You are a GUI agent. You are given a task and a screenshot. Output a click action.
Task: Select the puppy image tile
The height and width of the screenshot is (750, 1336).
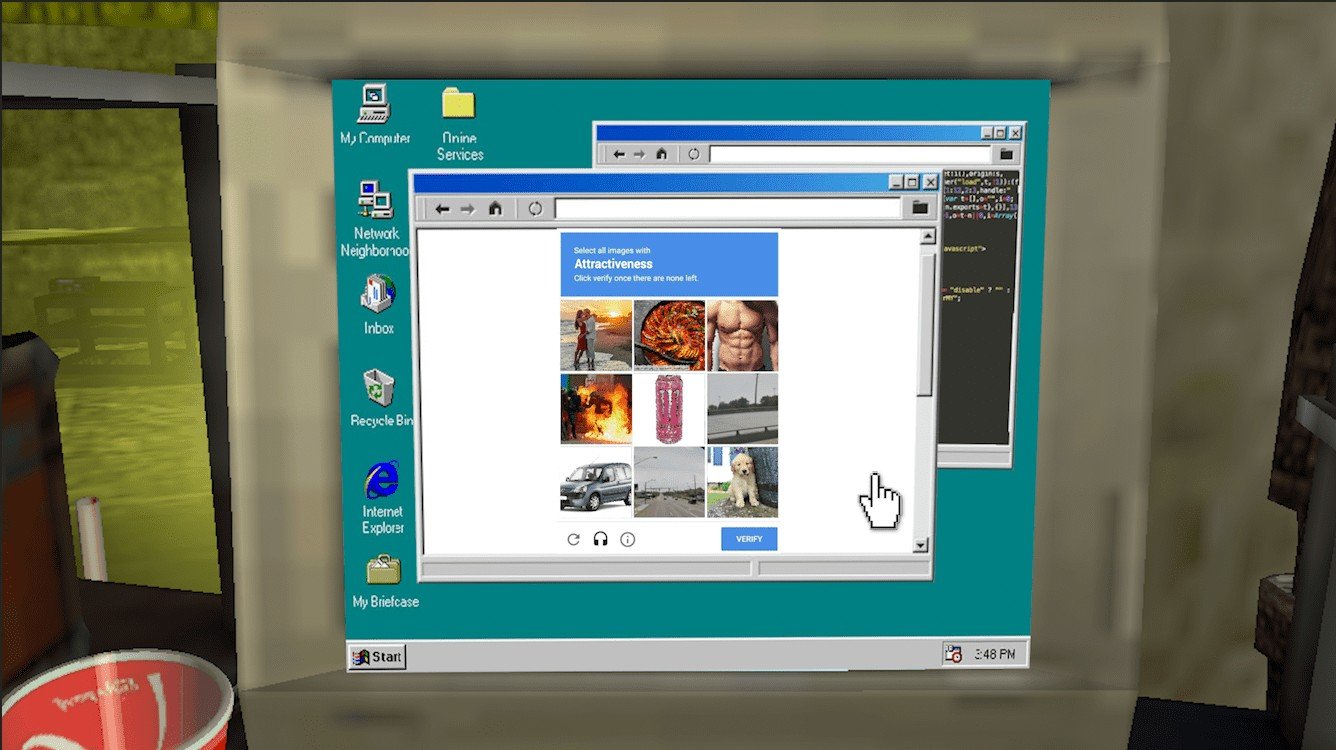pyautogui.click(x=742, y=481)
